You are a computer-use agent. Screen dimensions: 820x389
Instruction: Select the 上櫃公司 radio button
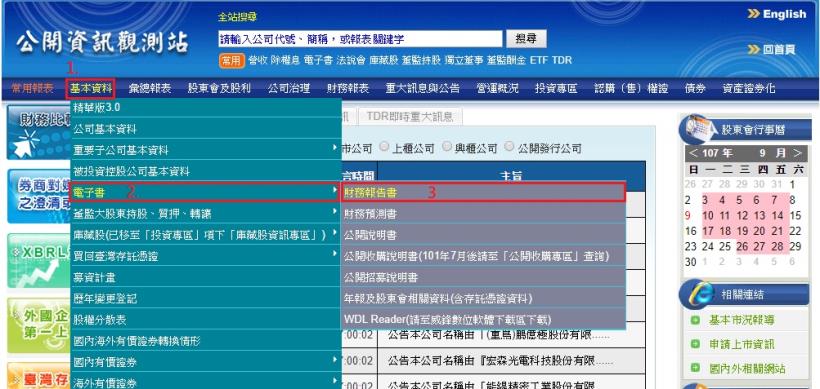pos(384,147)
